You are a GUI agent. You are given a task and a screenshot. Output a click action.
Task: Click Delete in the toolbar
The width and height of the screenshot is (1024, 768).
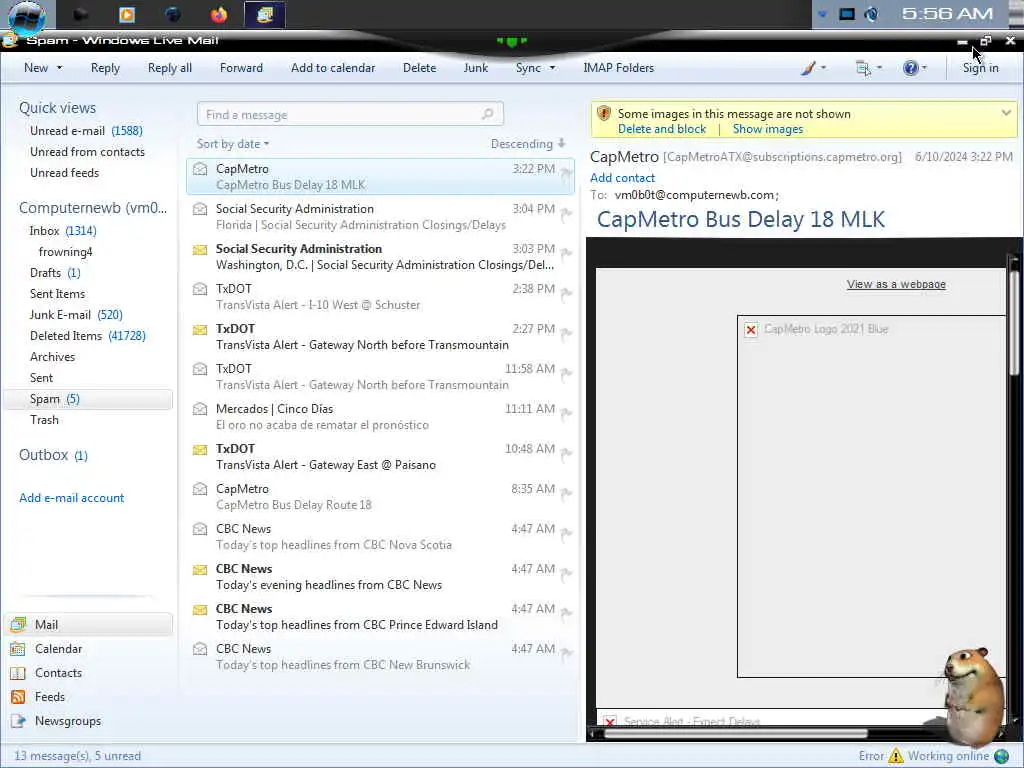tap(419, 68)
